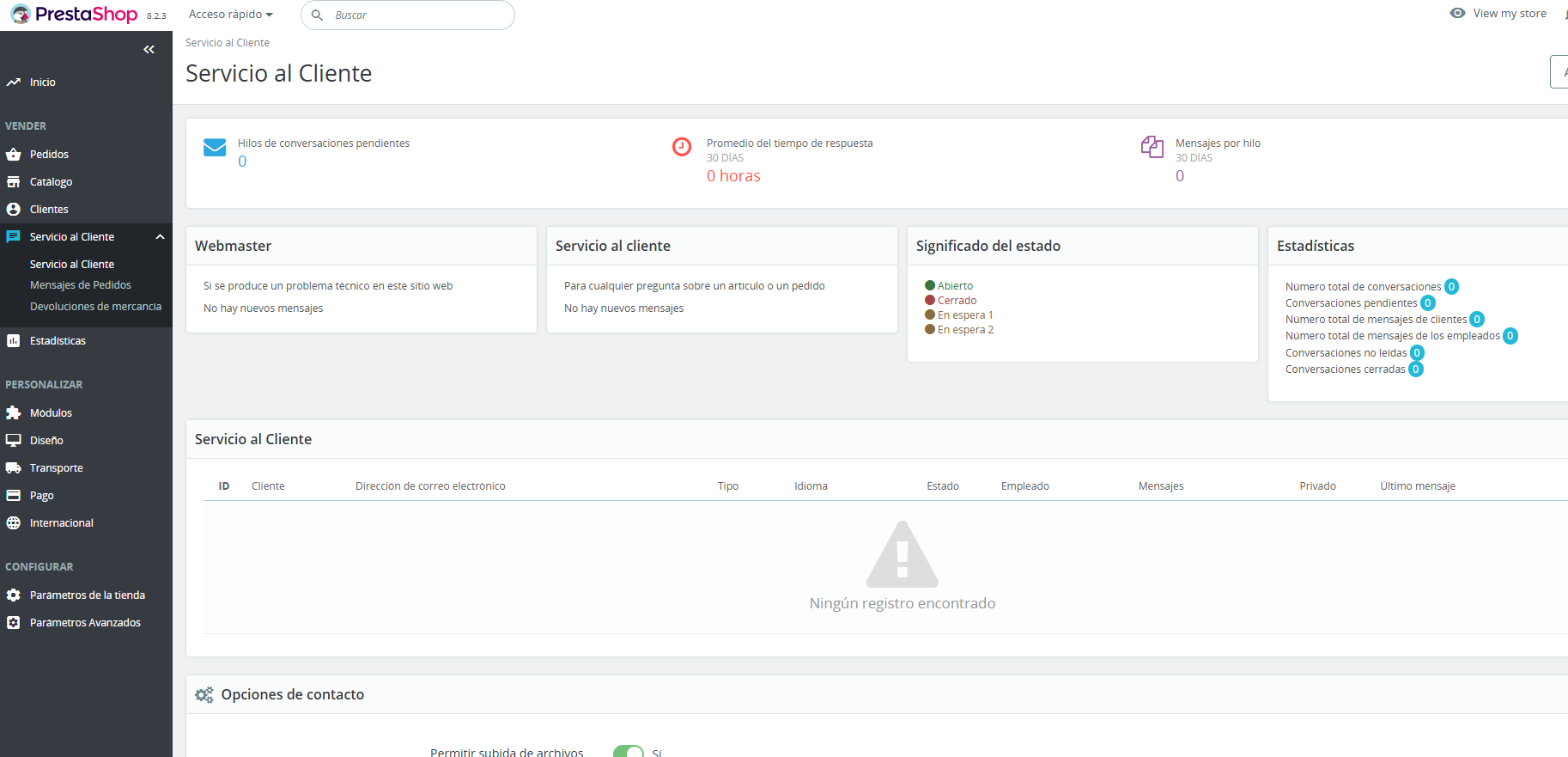Click the Clientes person icon
Image resolution: width=1568 pixels, height=757 pixels.
point(14,210)
